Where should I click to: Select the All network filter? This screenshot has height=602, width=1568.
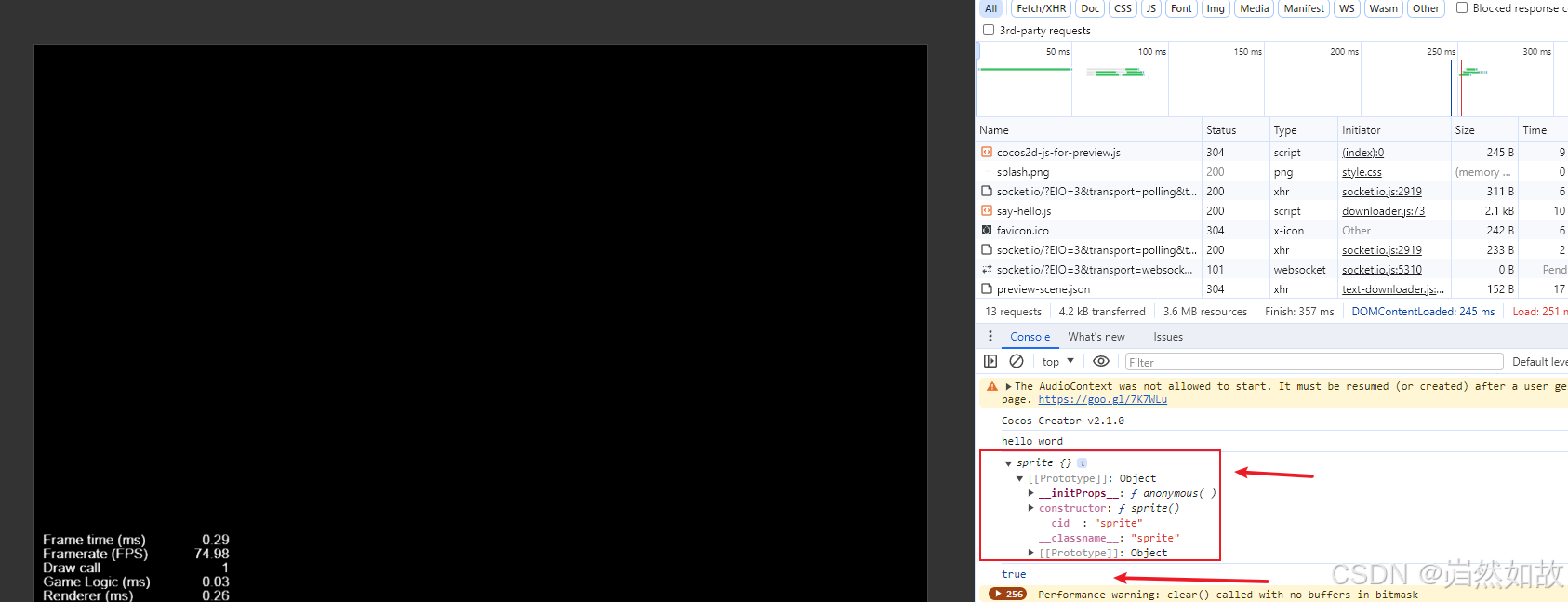pyautogui.click(x=990, y=8)
